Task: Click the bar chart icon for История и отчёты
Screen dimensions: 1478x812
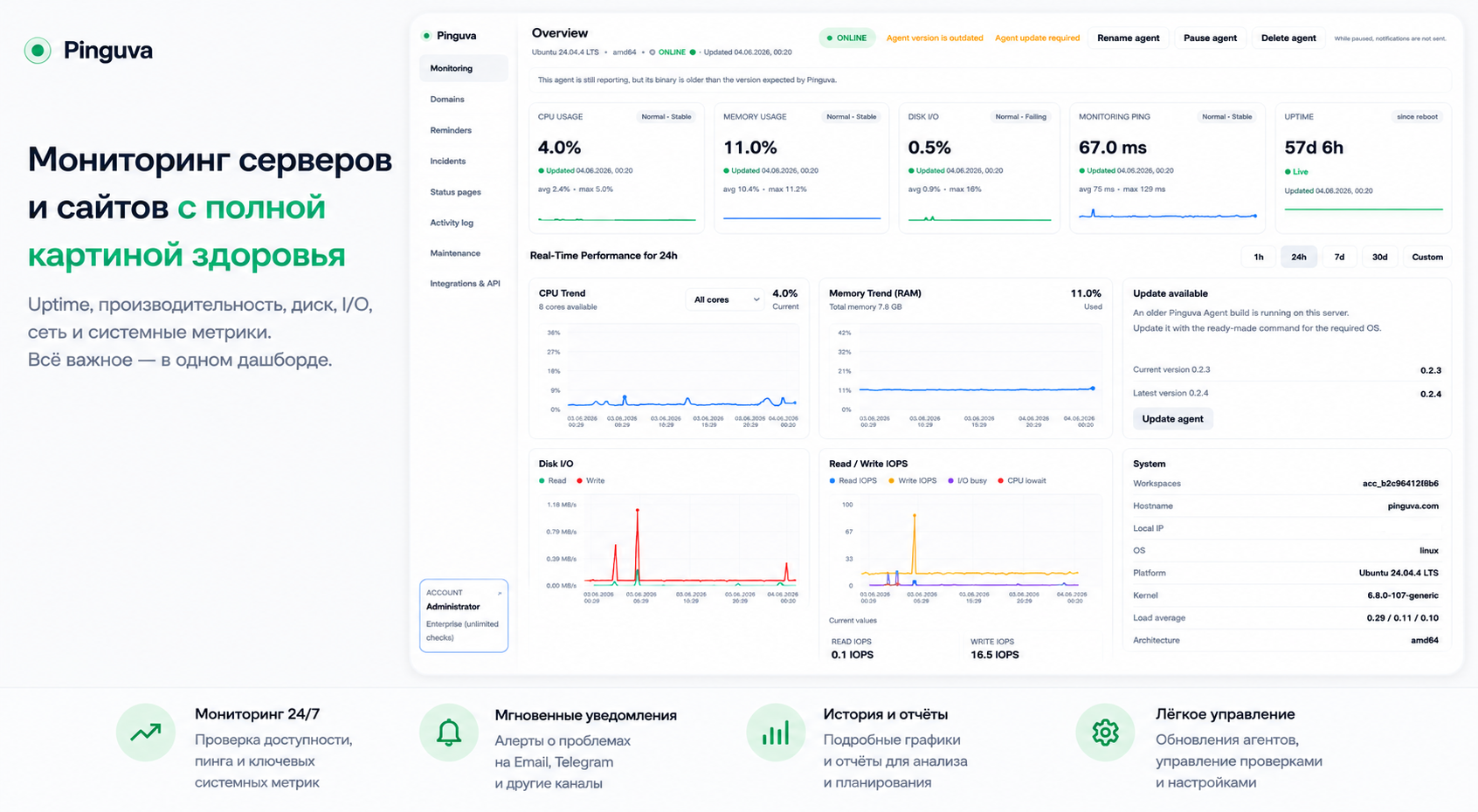Action: tap(776, 733)
